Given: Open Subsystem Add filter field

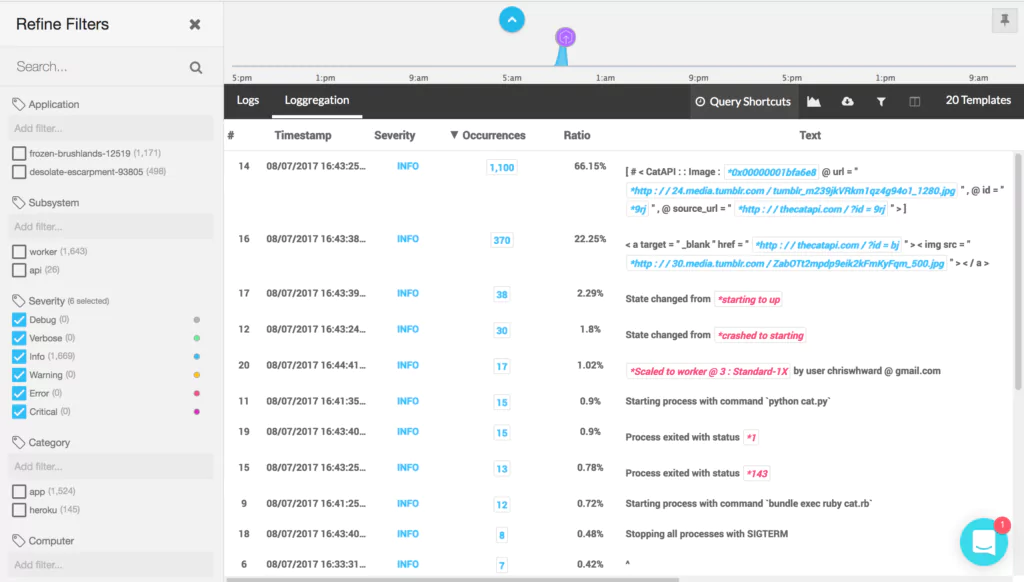Looking at the screenshot, I should pyautogui.click(x=110, y=227).
